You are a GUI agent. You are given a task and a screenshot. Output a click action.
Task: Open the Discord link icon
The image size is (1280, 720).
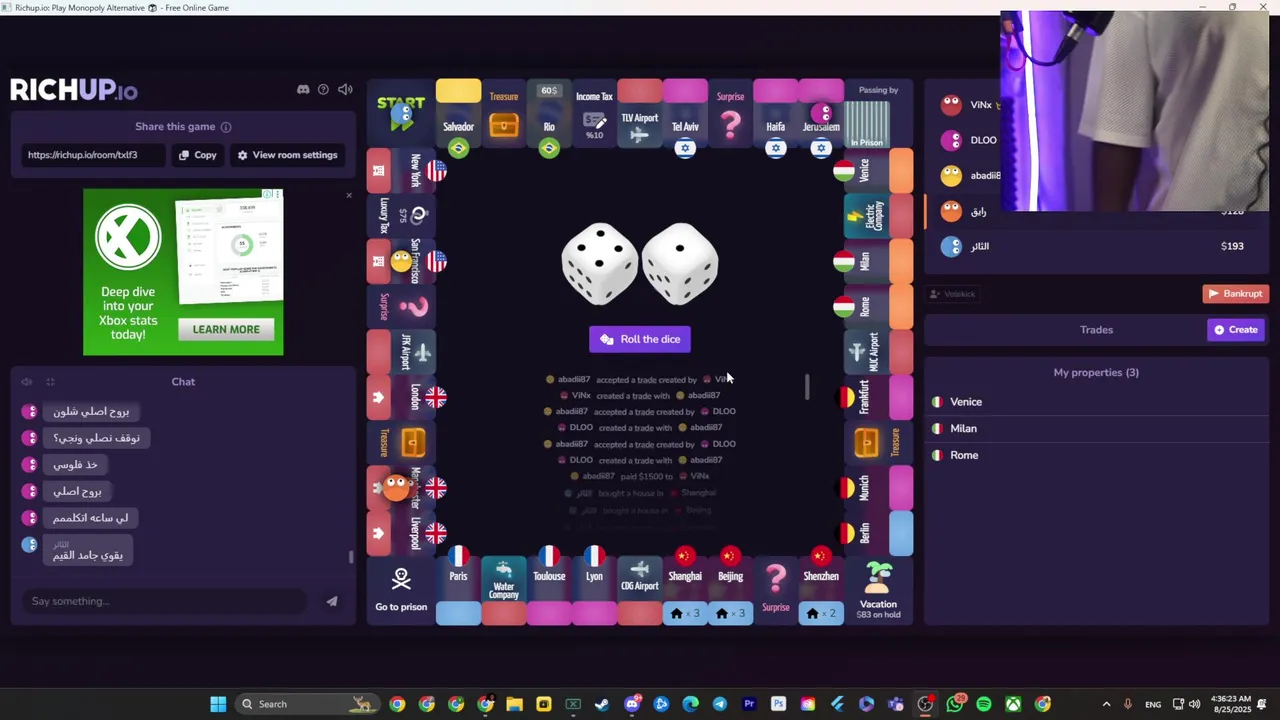coord(303,89)
